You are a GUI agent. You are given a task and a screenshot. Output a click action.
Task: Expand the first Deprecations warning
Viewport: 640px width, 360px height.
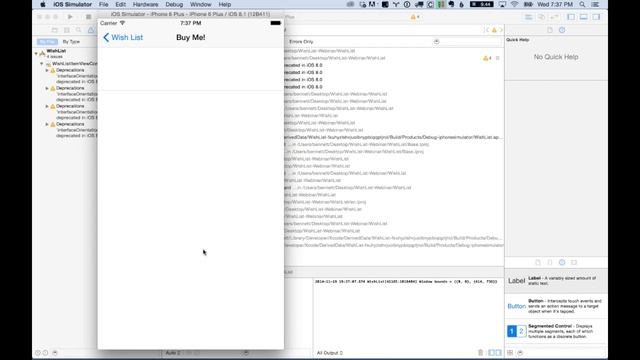click(47, 70)
